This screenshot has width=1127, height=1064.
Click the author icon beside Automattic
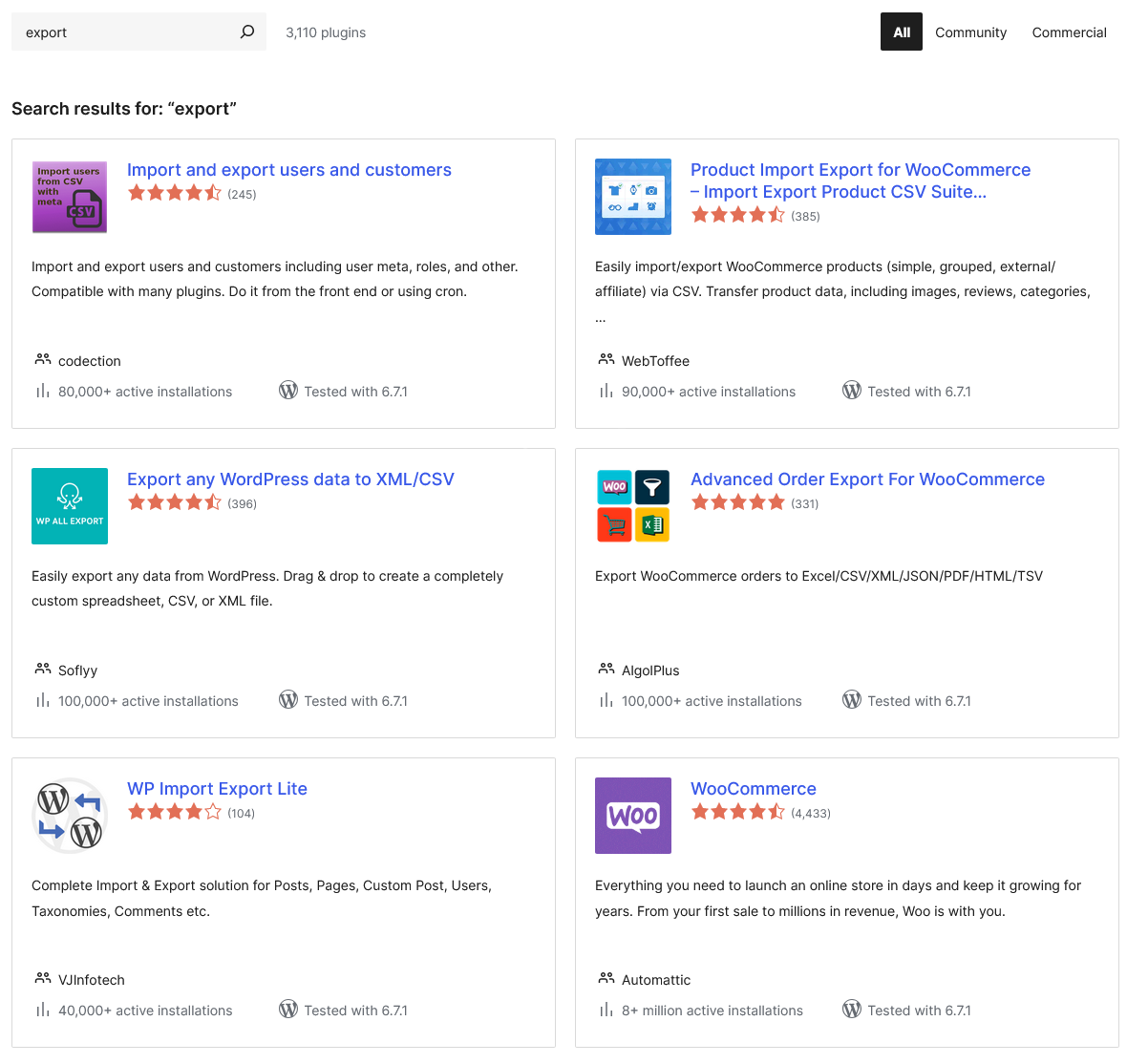[x=606, y=978]
